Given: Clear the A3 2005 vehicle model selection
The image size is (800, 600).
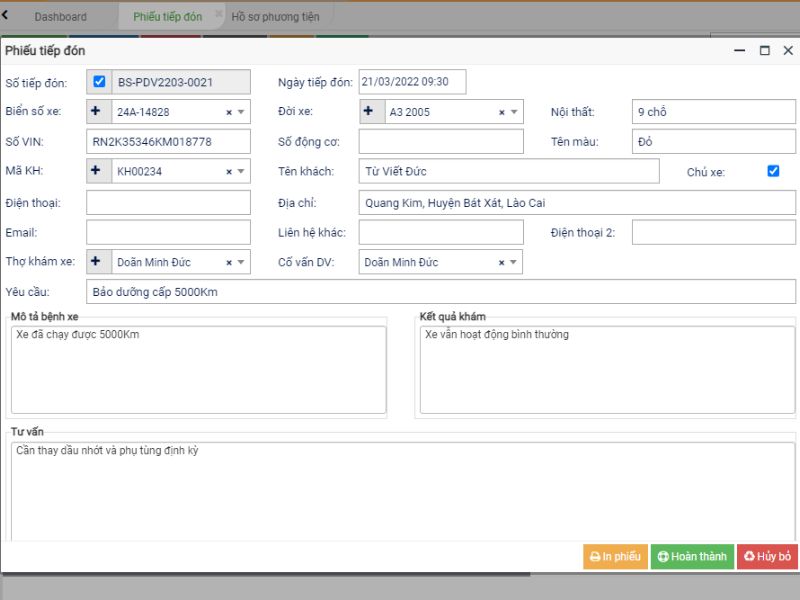Looking at the screenshot, I should [502, 113].
